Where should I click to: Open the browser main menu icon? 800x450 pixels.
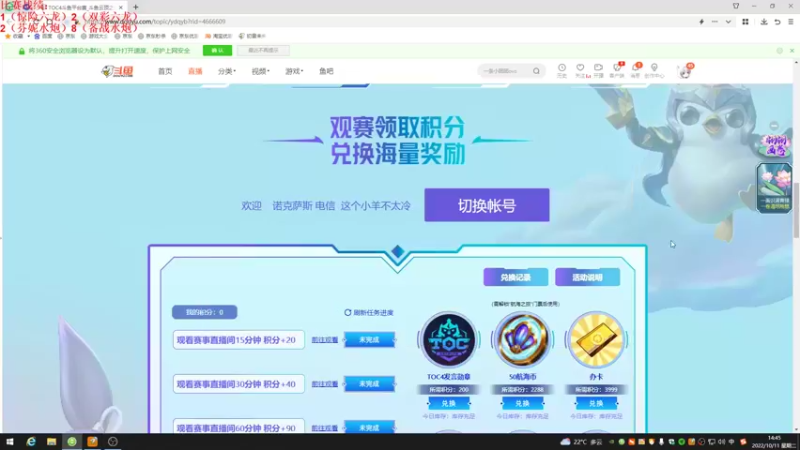(791, 22)
